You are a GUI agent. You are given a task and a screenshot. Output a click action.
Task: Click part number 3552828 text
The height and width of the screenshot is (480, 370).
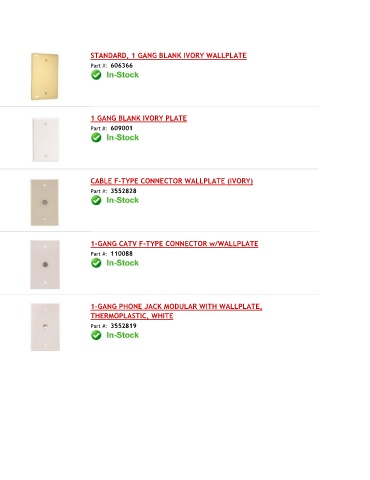click(123, 191)
